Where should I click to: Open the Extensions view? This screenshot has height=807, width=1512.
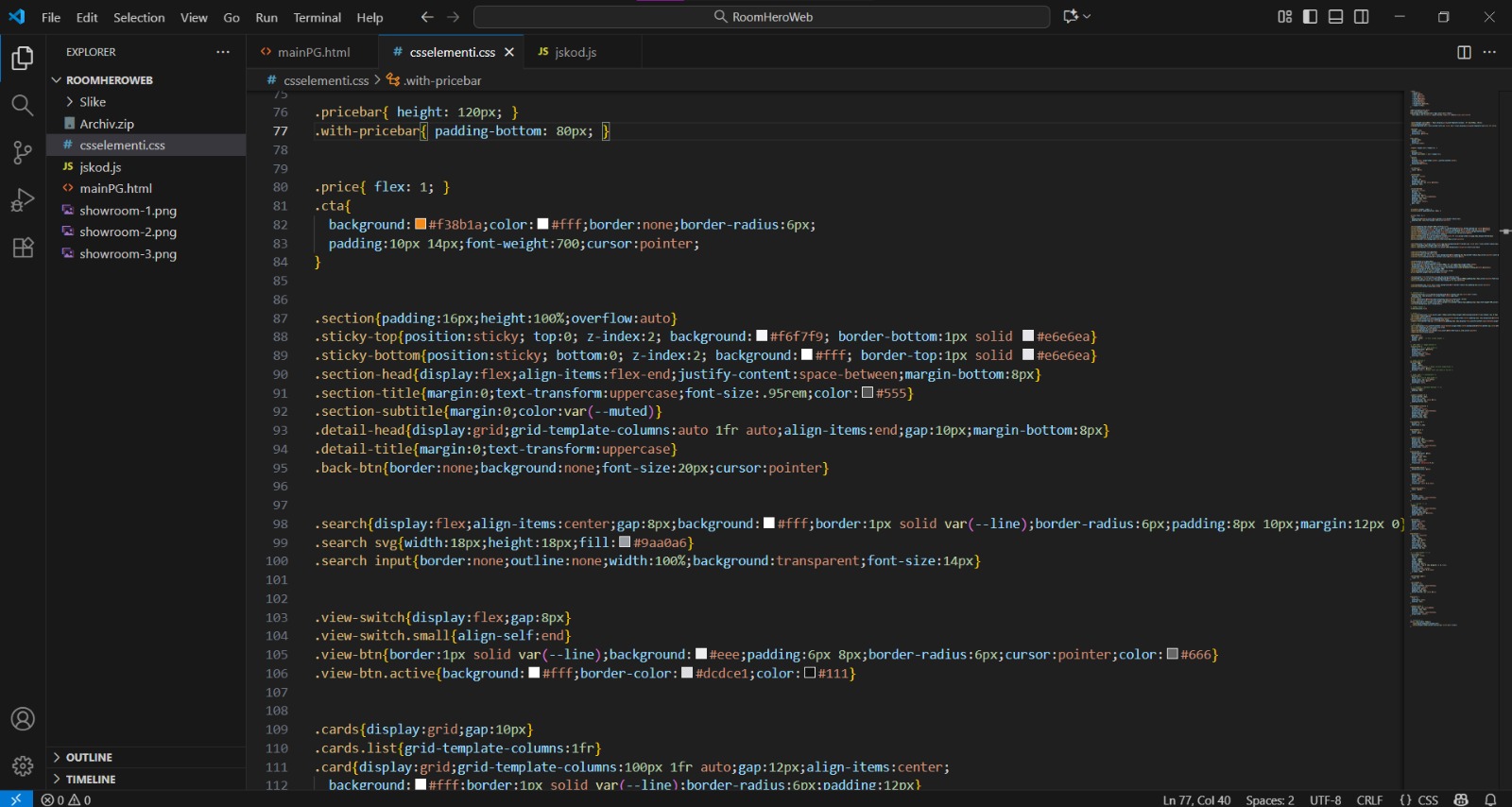23,248
